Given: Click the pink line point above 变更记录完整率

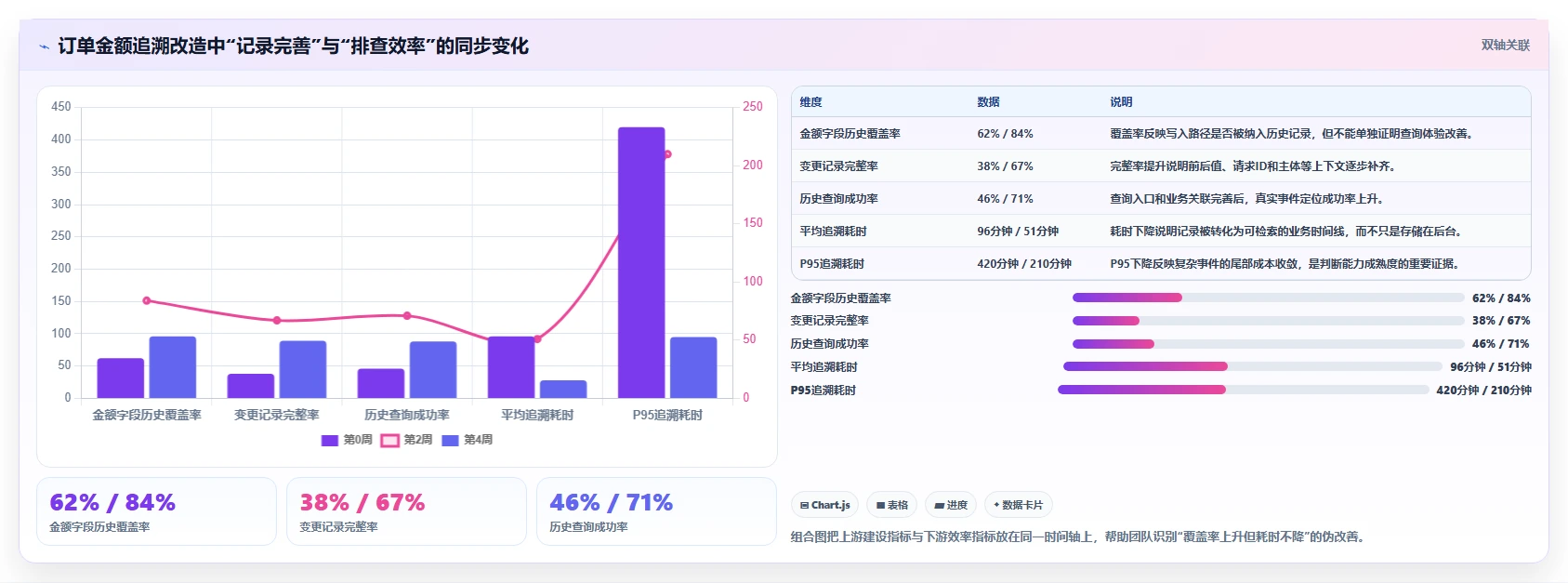Looking at the screenshot, I should pos(277,321).
